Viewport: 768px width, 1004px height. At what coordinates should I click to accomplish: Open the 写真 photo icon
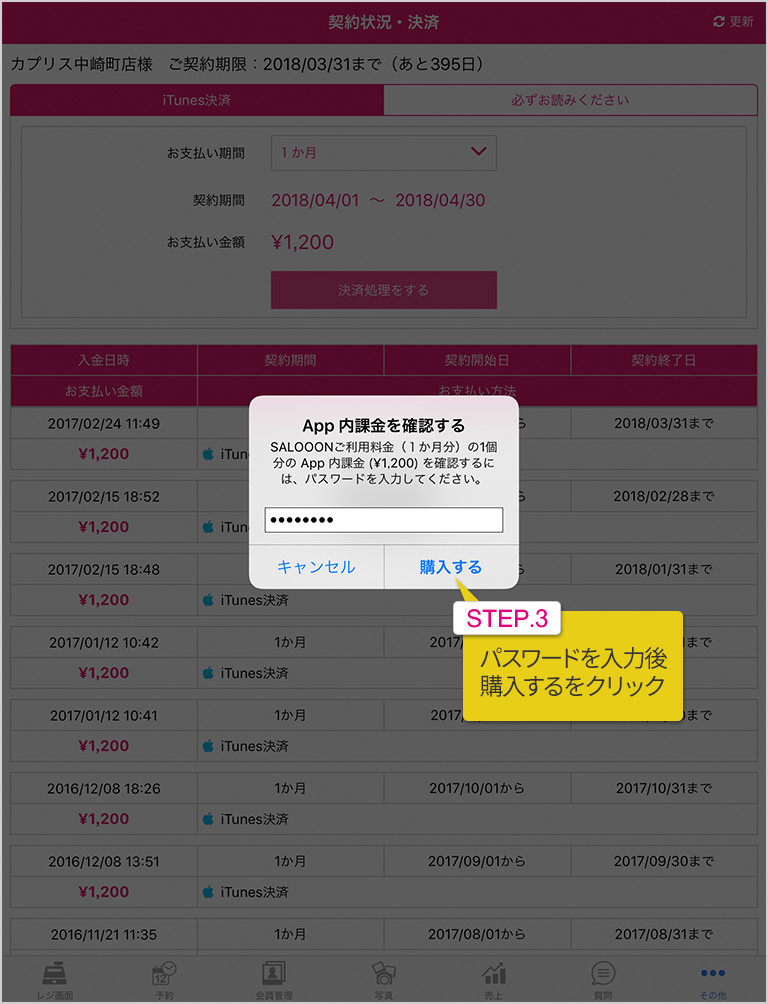(383, 974)
